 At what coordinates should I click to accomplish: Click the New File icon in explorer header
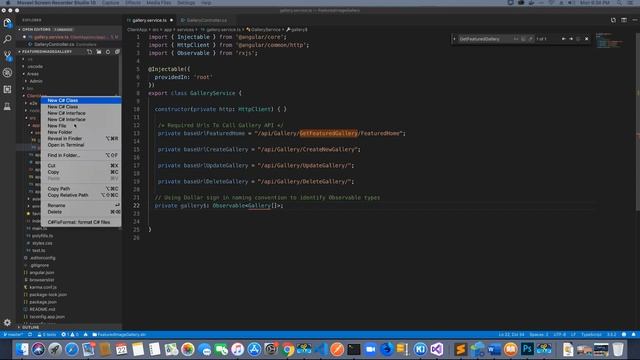click(89, 52)
